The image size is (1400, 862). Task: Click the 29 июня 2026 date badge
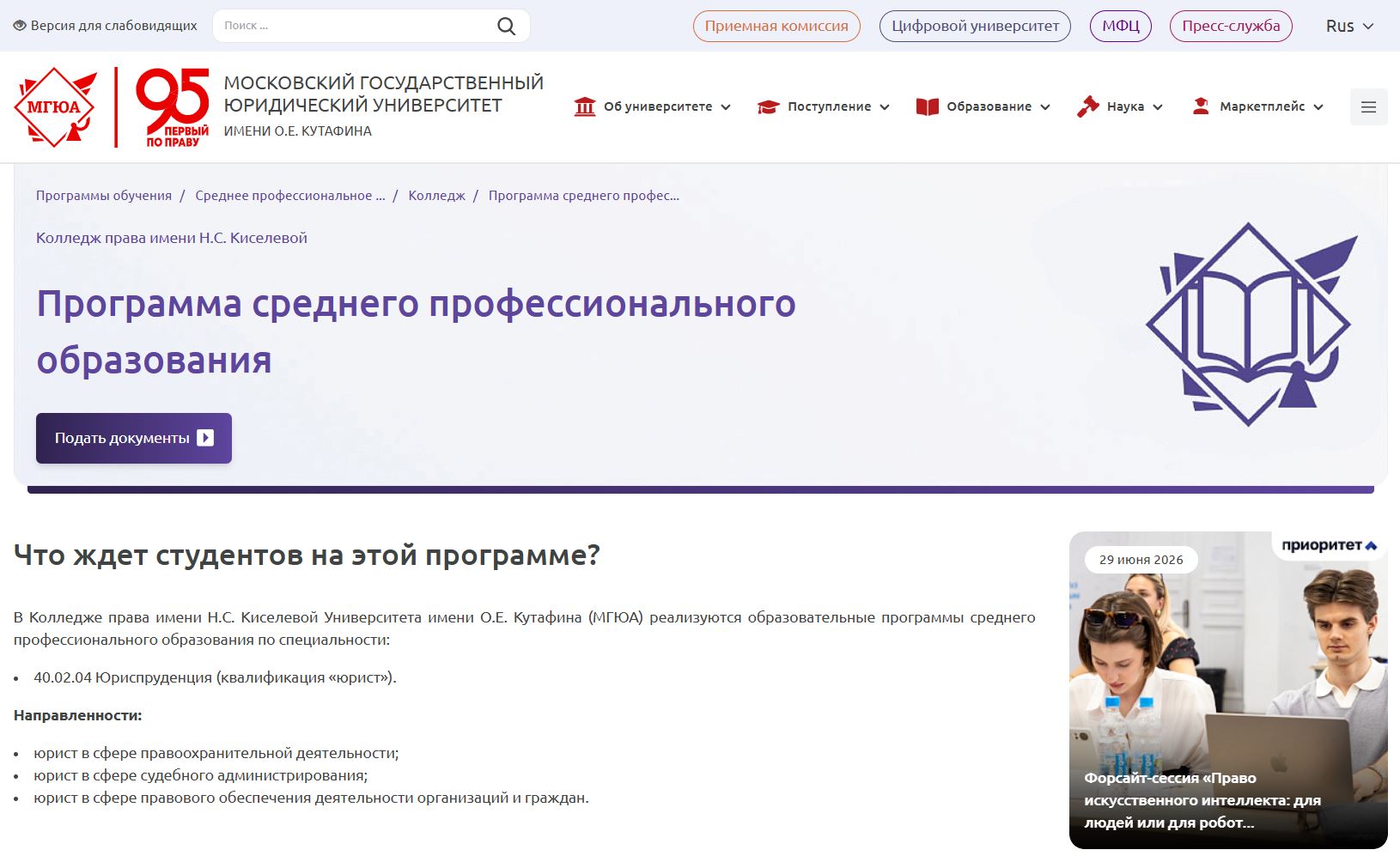coord(1141,560)
